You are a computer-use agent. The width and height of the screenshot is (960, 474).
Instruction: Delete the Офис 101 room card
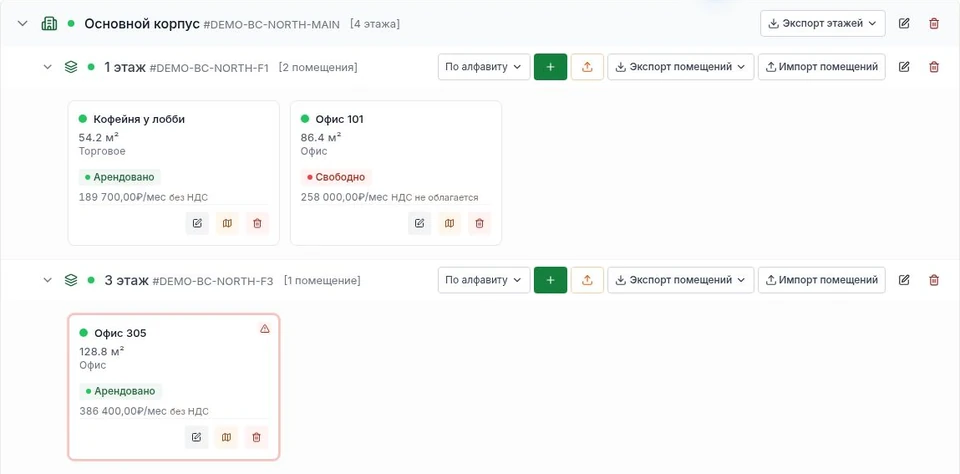(479, 224)
